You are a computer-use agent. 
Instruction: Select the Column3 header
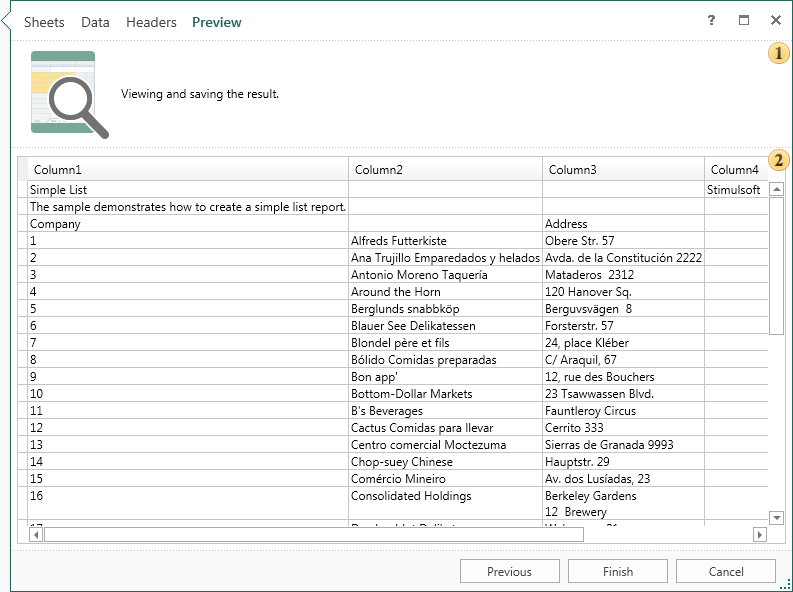[573, 170]
